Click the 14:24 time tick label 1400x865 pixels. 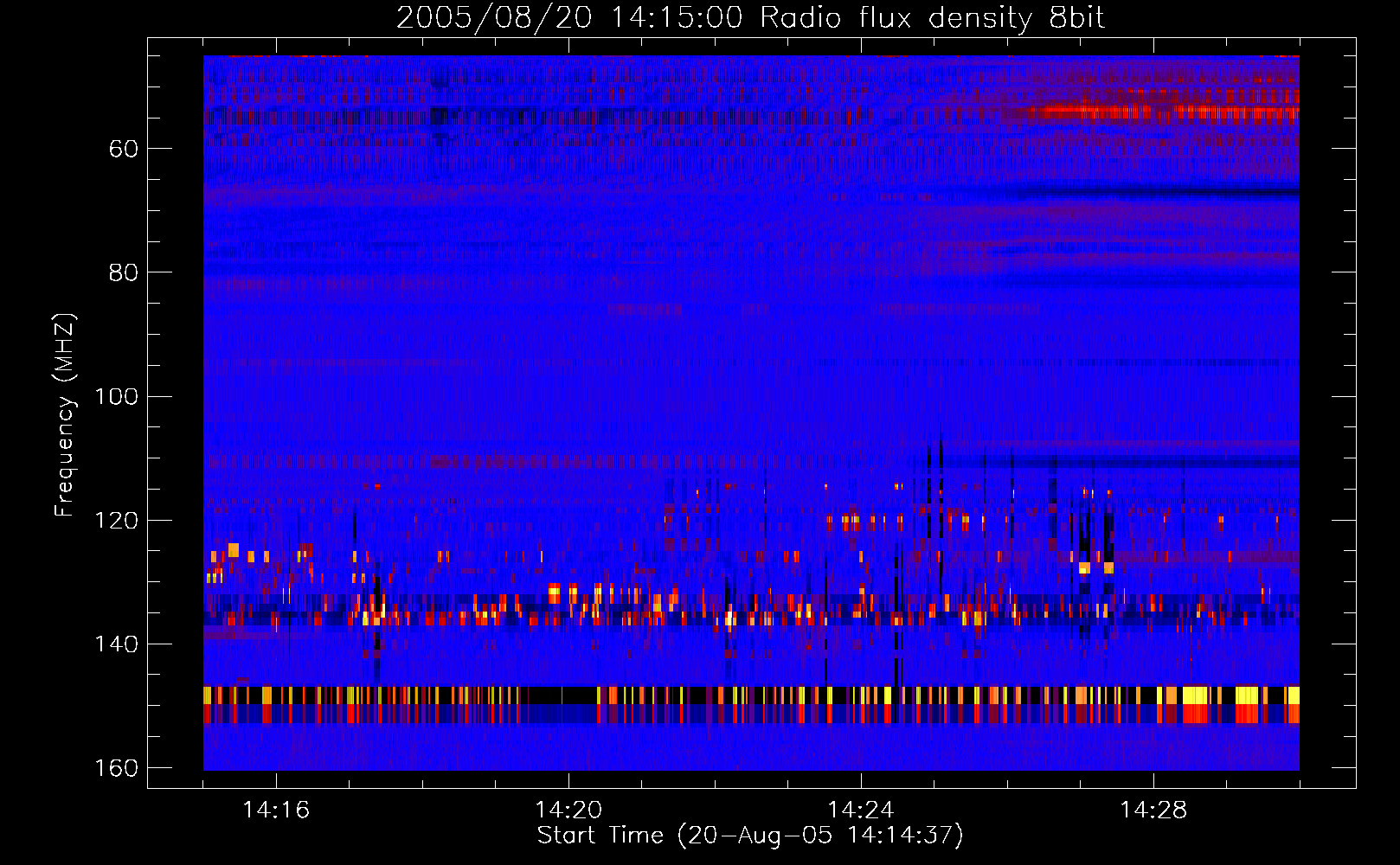[861, 811]
